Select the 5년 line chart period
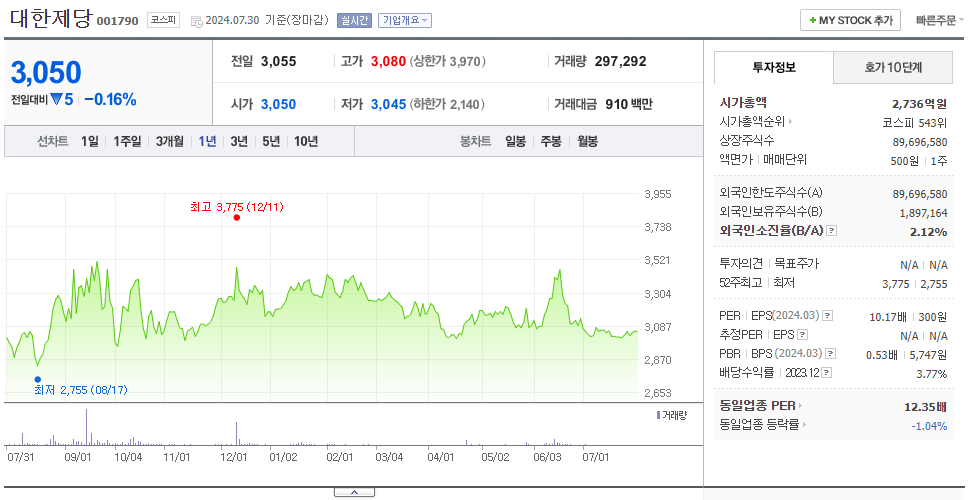Screen dimensions: 968x500 tap(270, 141)
